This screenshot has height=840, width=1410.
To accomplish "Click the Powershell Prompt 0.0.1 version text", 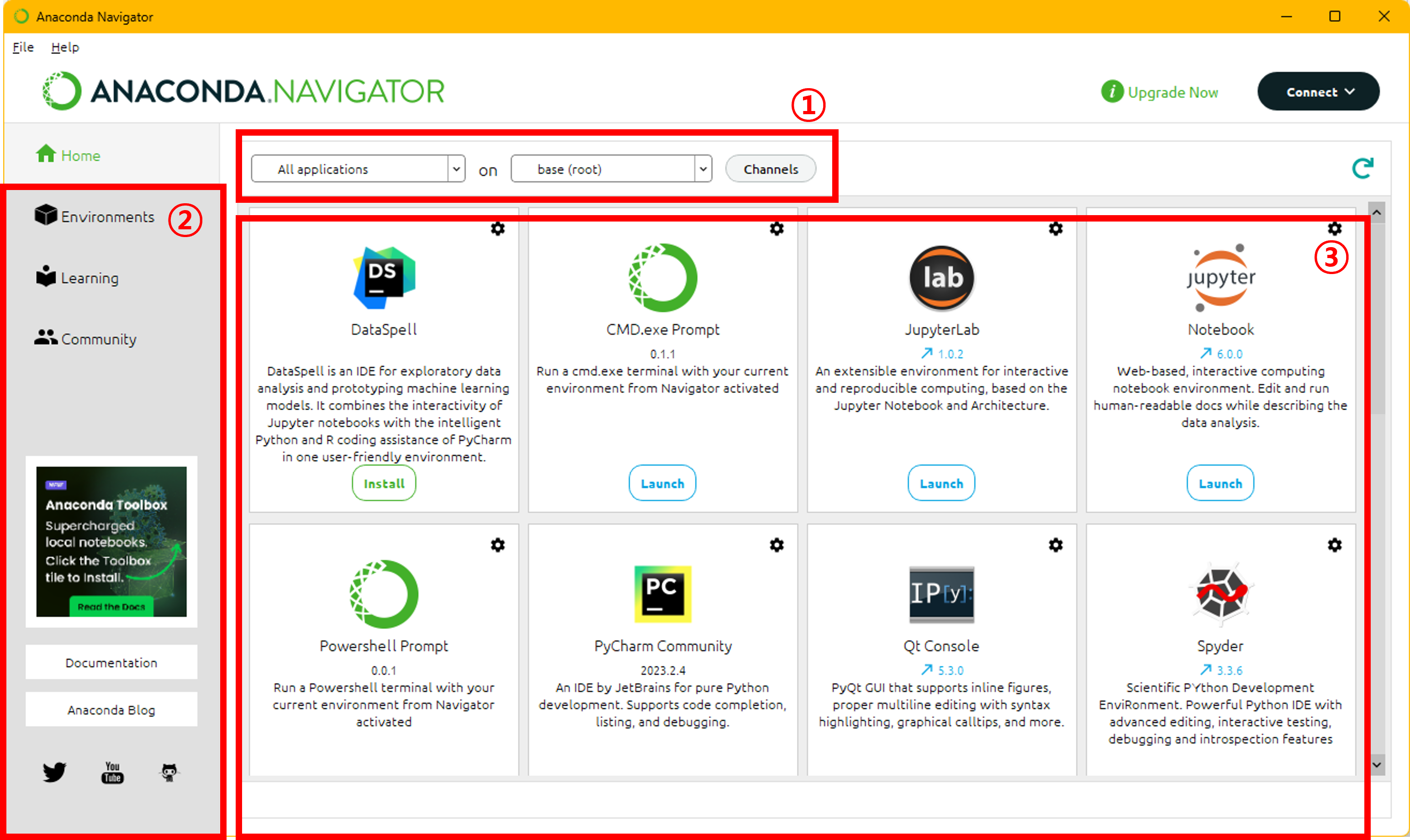I will coord(384,670).
